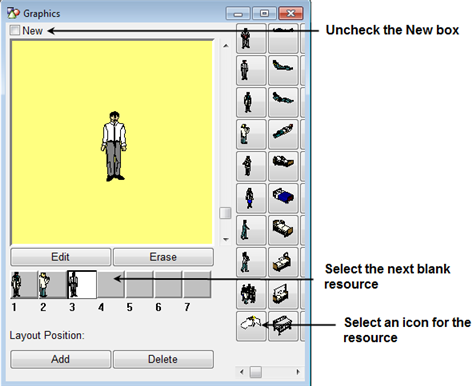Click the Edit button

(x=60, y=257)
